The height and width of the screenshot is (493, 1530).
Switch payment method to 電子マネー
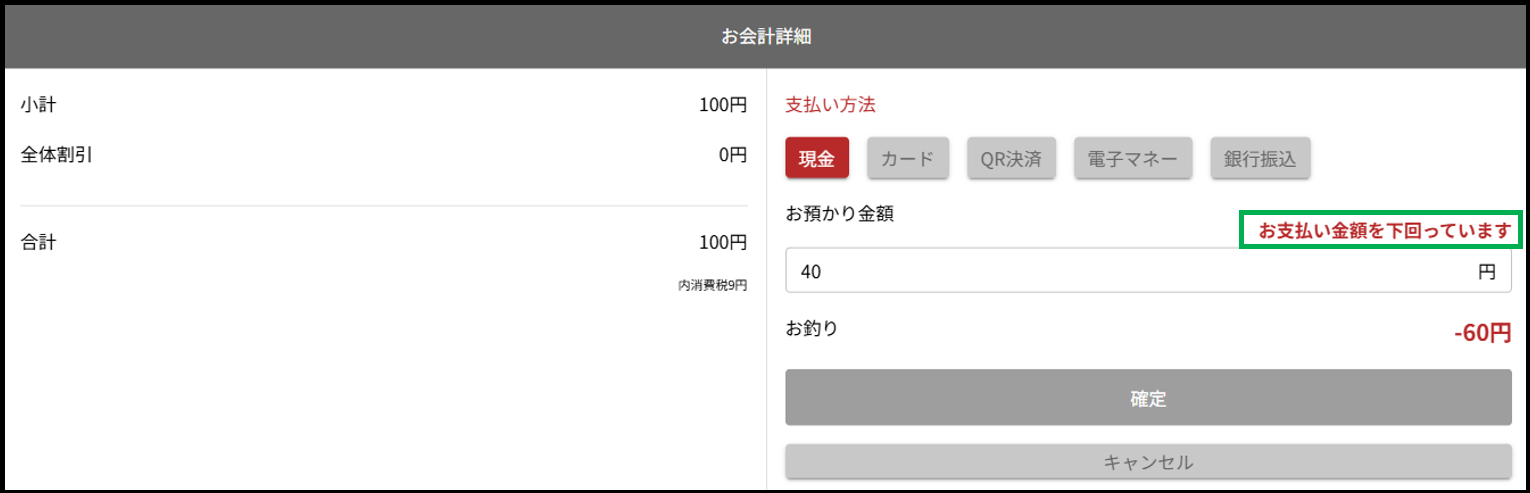(x=1133, y=159)
